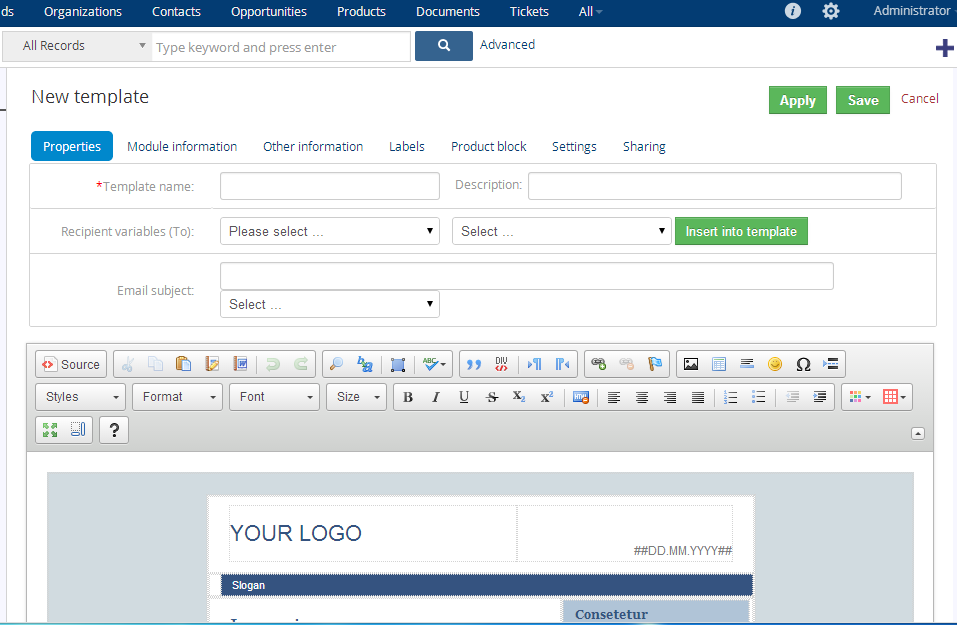This screenshot has width=957, height=625.
Task: Toggle strikethrough formatting
Action: (x=492, y=397)
